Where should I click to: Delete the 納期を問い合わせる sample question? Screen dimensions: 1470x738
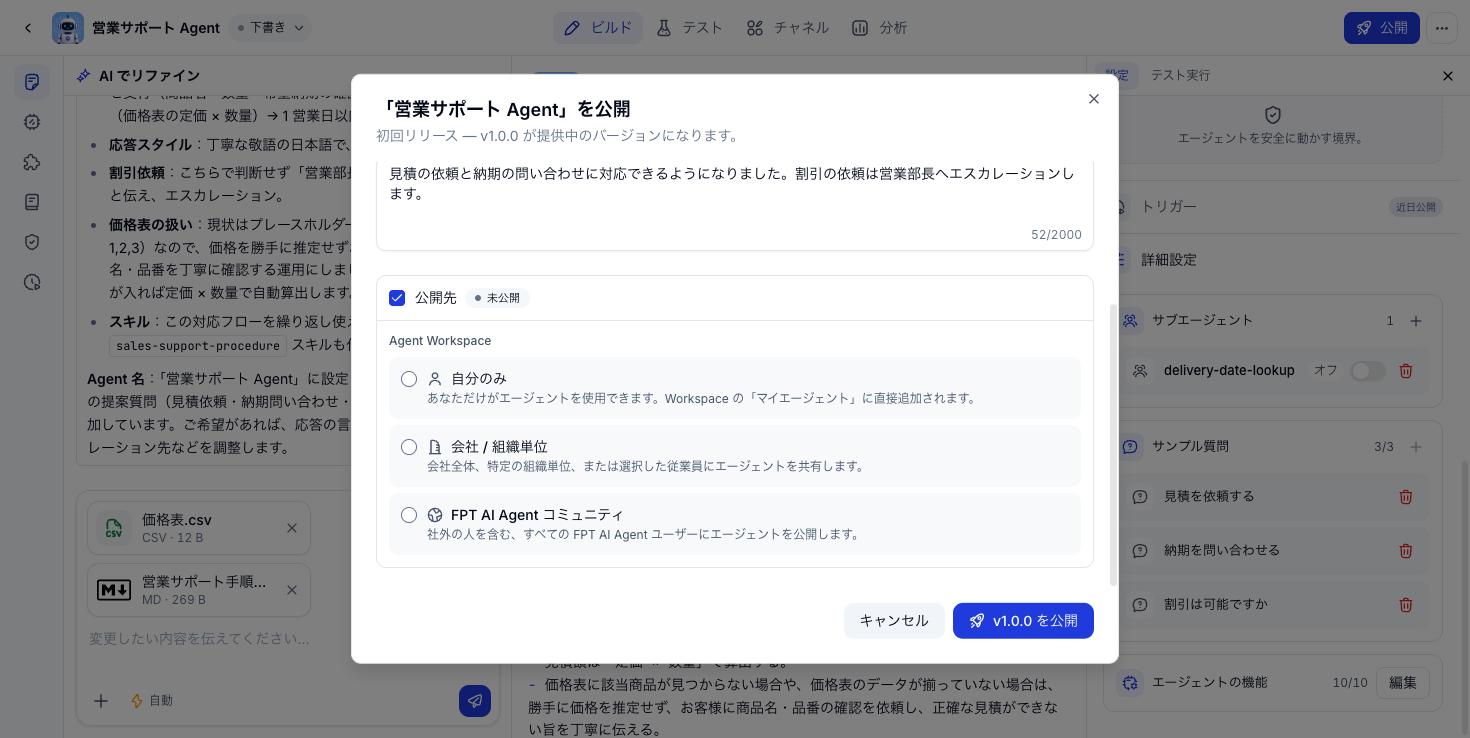[x=1406, y=551]
